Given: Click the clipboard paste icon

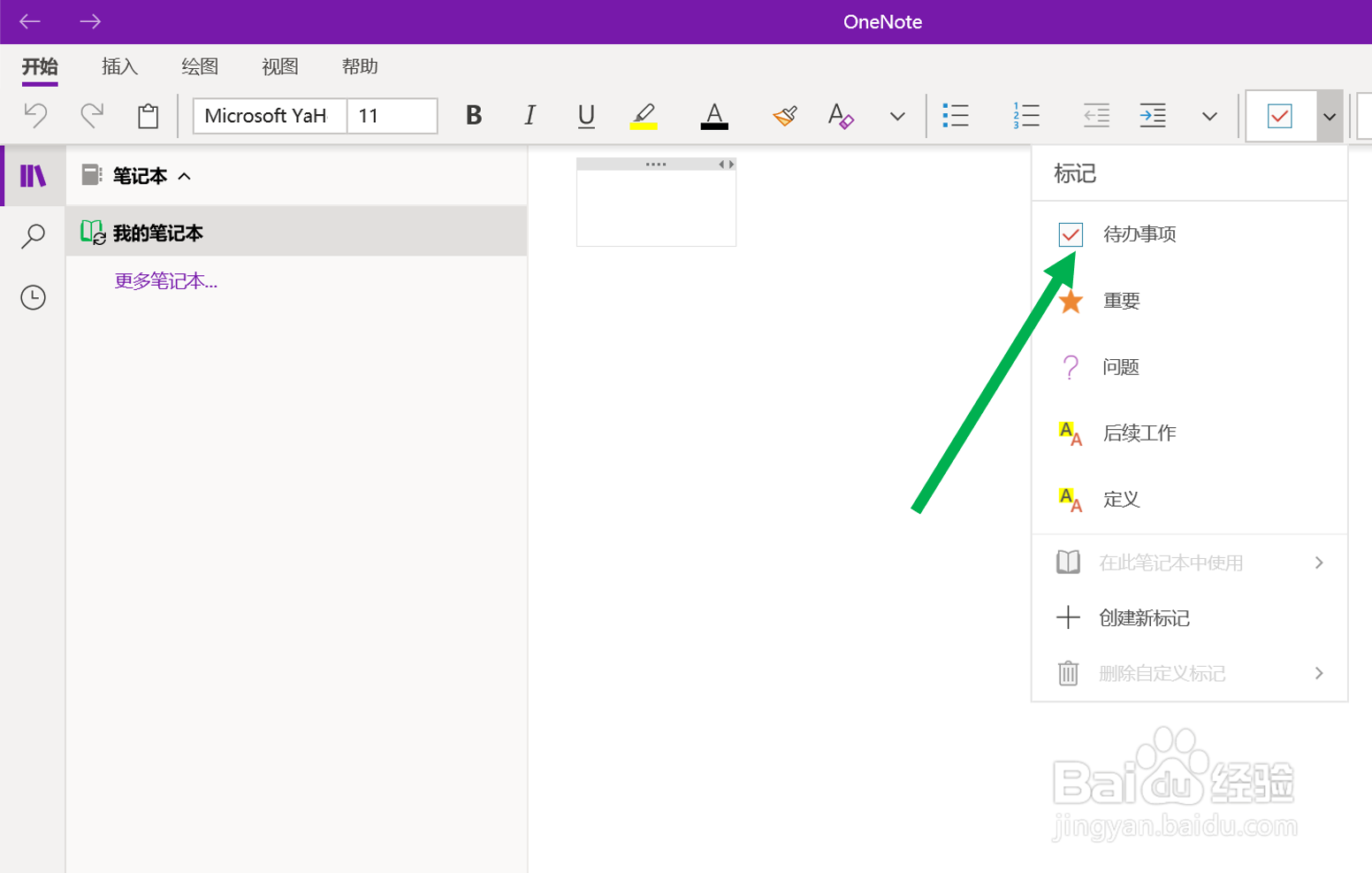Looking at the screenshot, I should pos(148,116).
